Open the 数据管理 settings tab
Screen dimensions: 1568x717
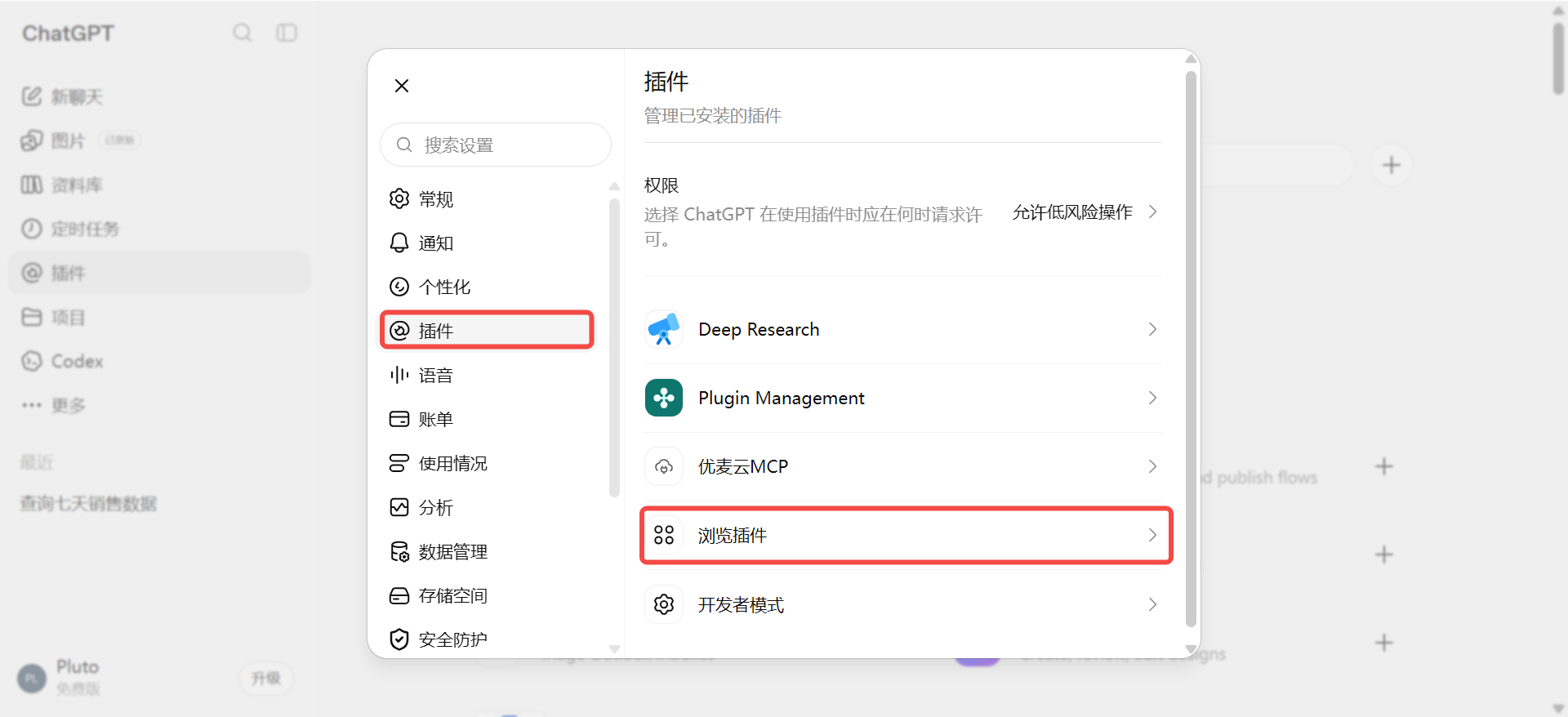pyautogui.click(x=488, y=551)
